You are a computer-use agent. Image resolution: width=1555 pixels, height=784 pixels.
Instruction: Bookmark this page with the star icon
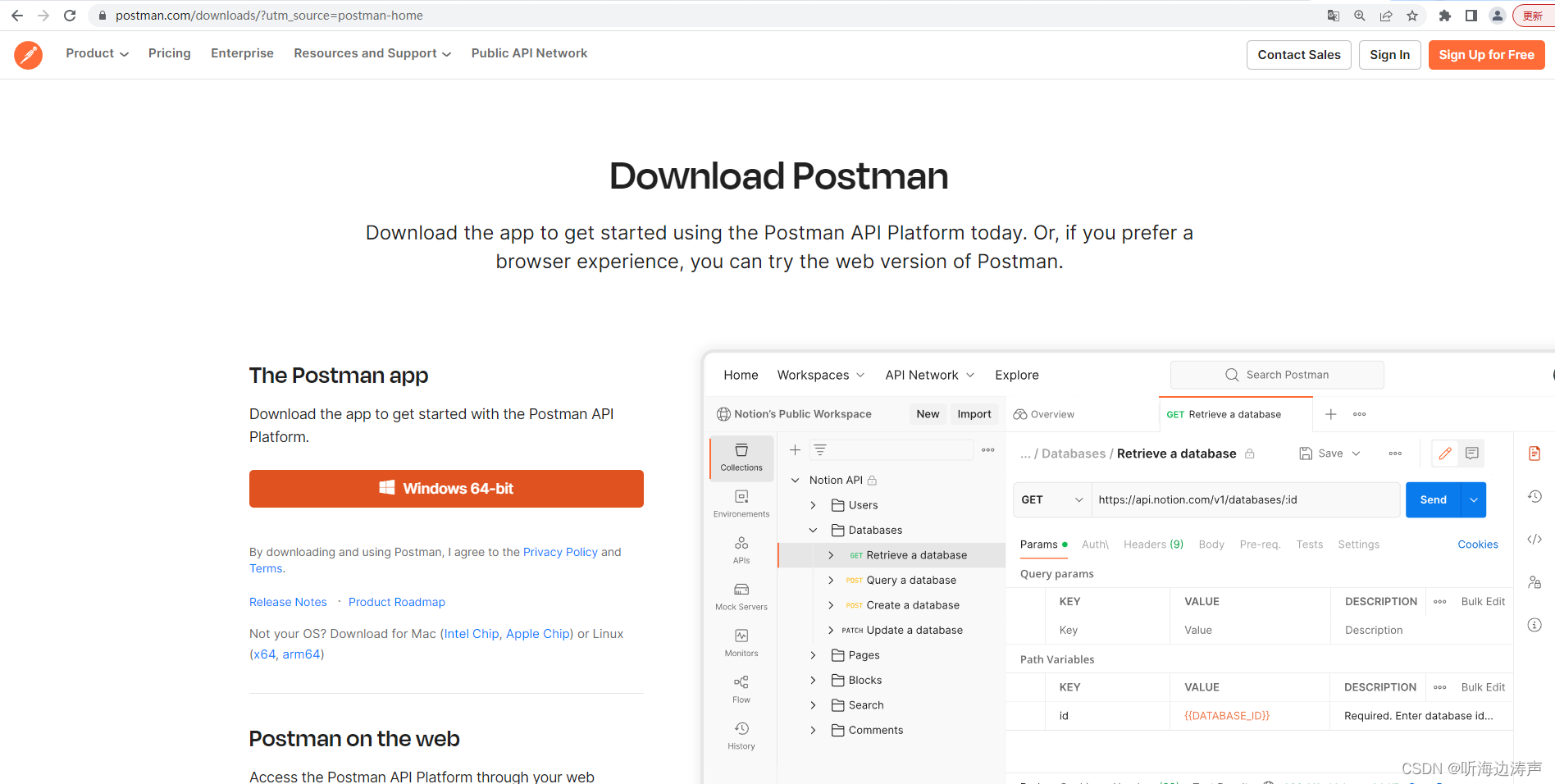tap(1412, 16)
